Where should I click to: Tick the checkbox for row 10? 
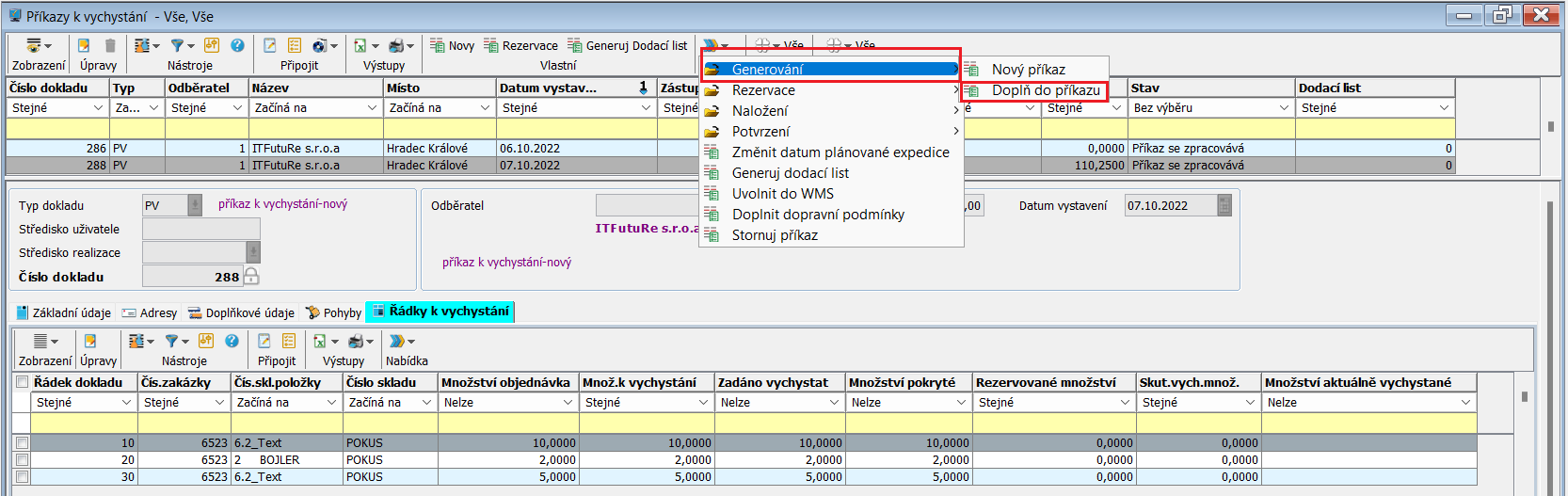23,442
